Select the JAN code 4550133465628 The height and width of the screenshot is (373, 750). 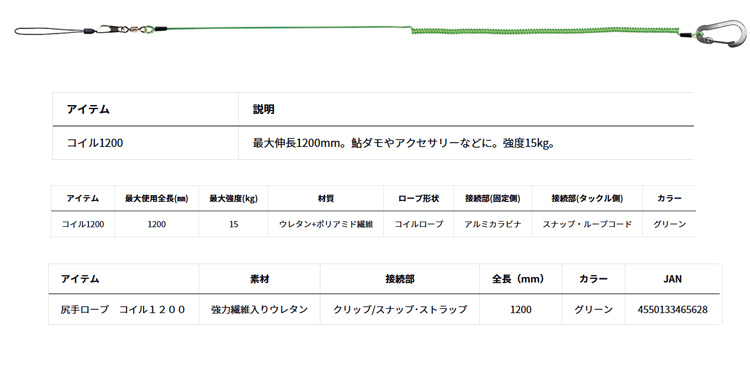pos(673,309)
